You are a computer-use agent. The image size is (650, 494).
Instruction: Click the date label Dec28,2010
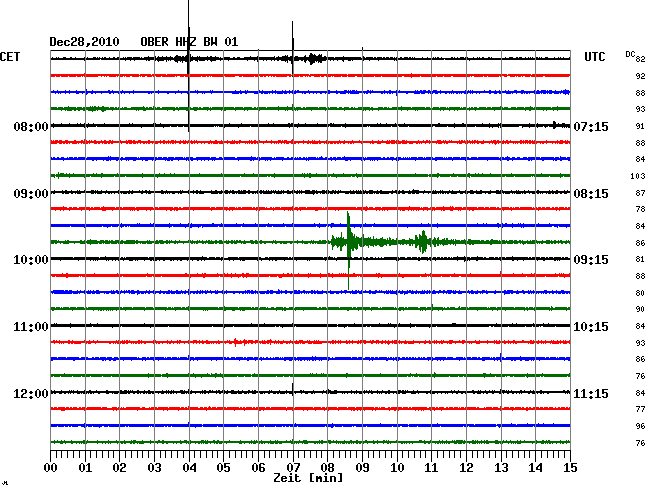[84, 42]
